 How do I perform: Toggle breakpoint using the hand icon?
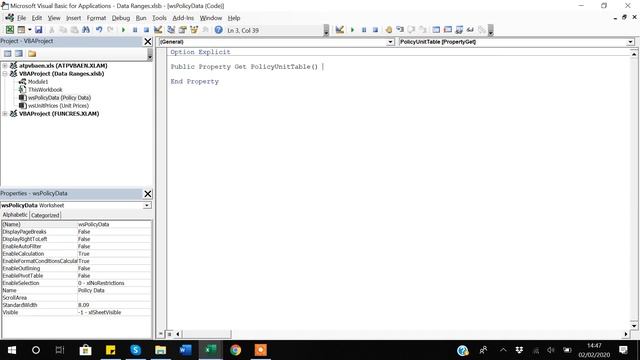pos(389,30)
